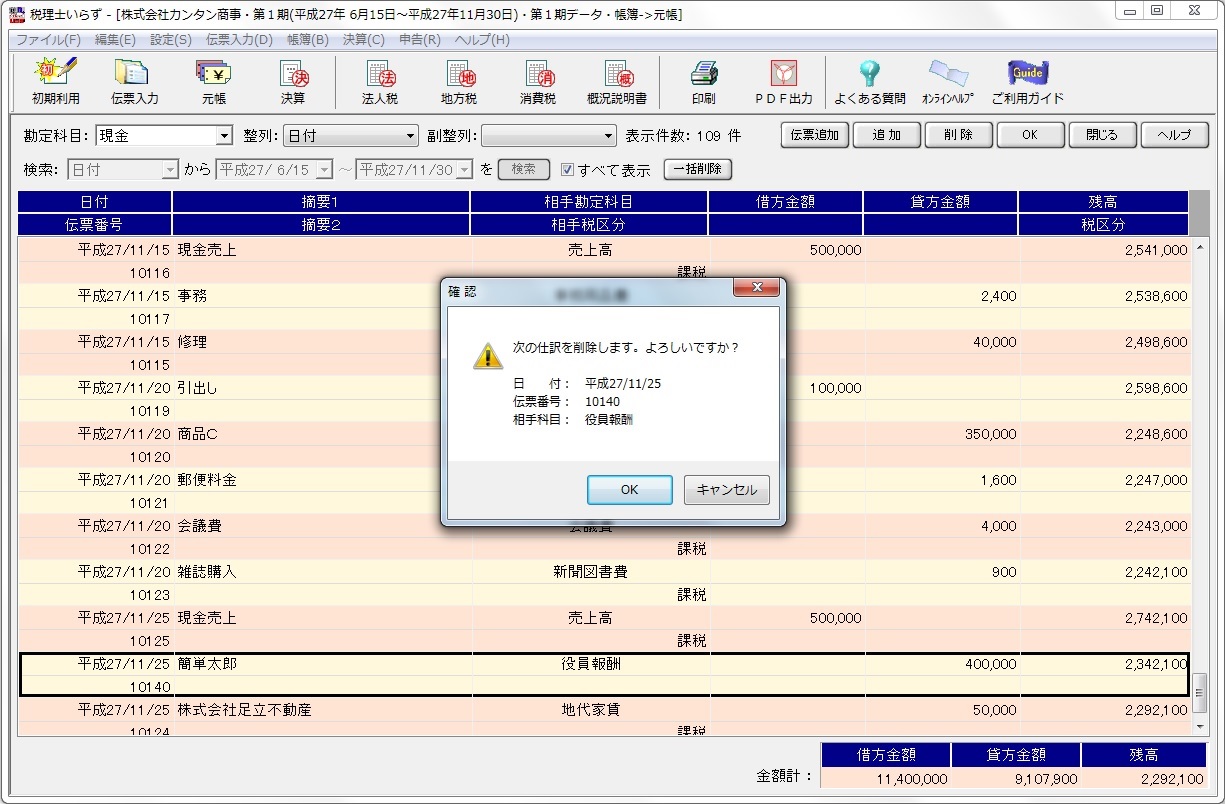Open the 整列 dropdown set to 日付
Screen dimensions: 1225x804
tap(410, 136)
